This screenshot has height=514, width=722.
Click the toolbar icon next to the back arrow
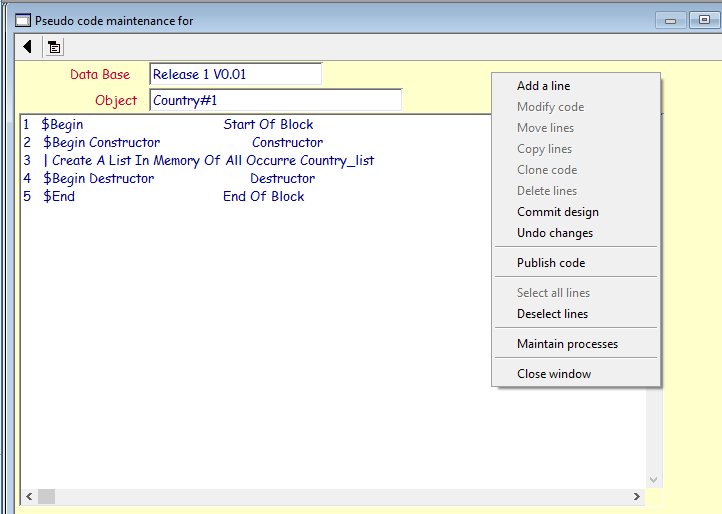click(x=54, y=46)
